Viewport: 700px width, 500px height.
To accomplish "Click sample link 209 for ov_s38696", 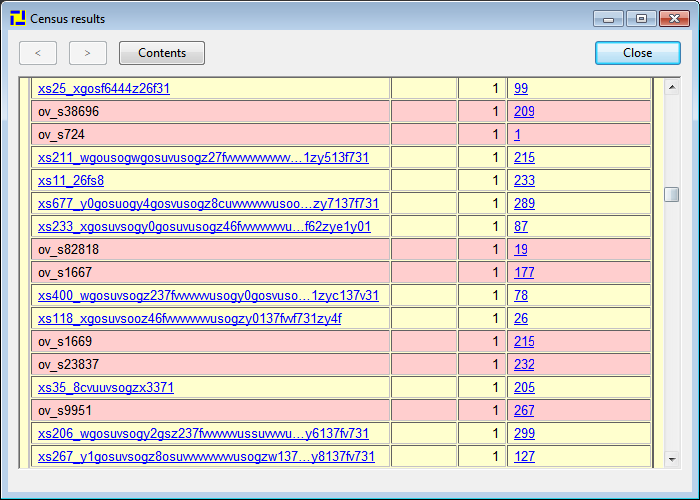I will 524,111.
